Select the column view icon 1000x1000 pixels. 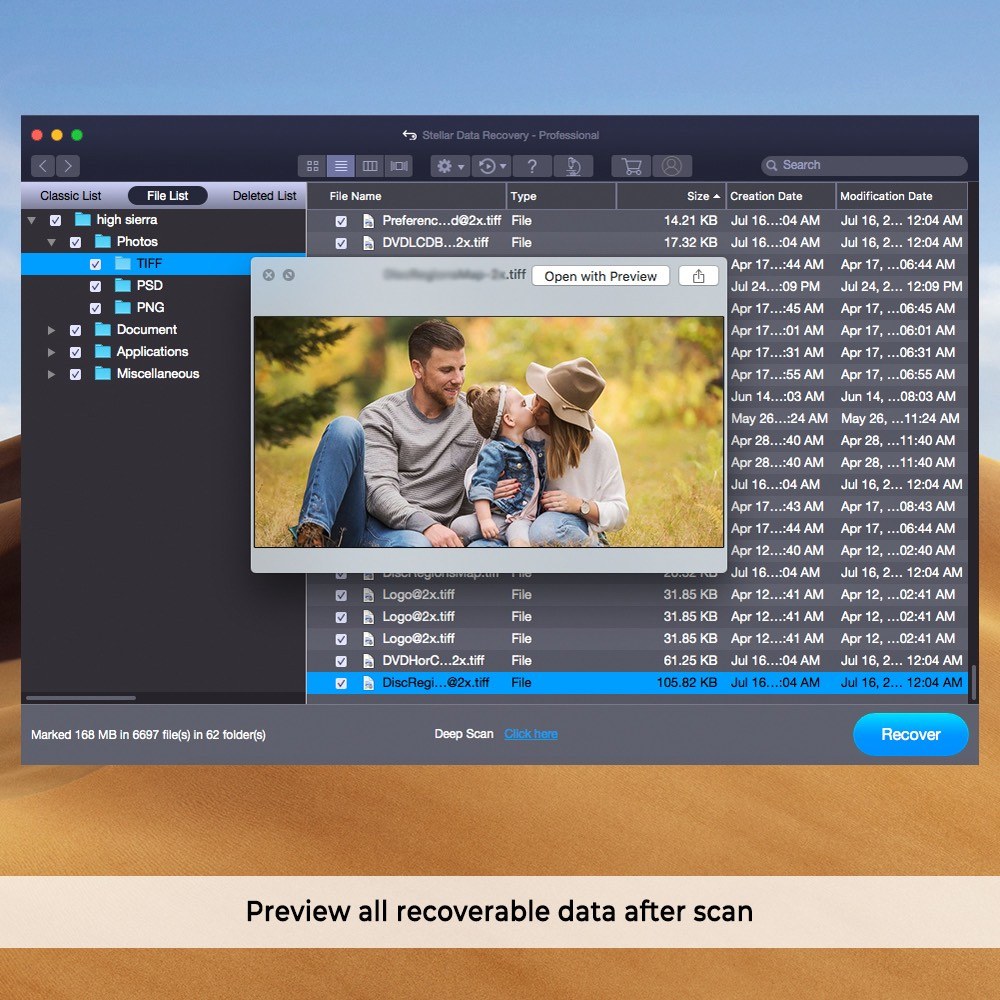click(x=370, y=166)
